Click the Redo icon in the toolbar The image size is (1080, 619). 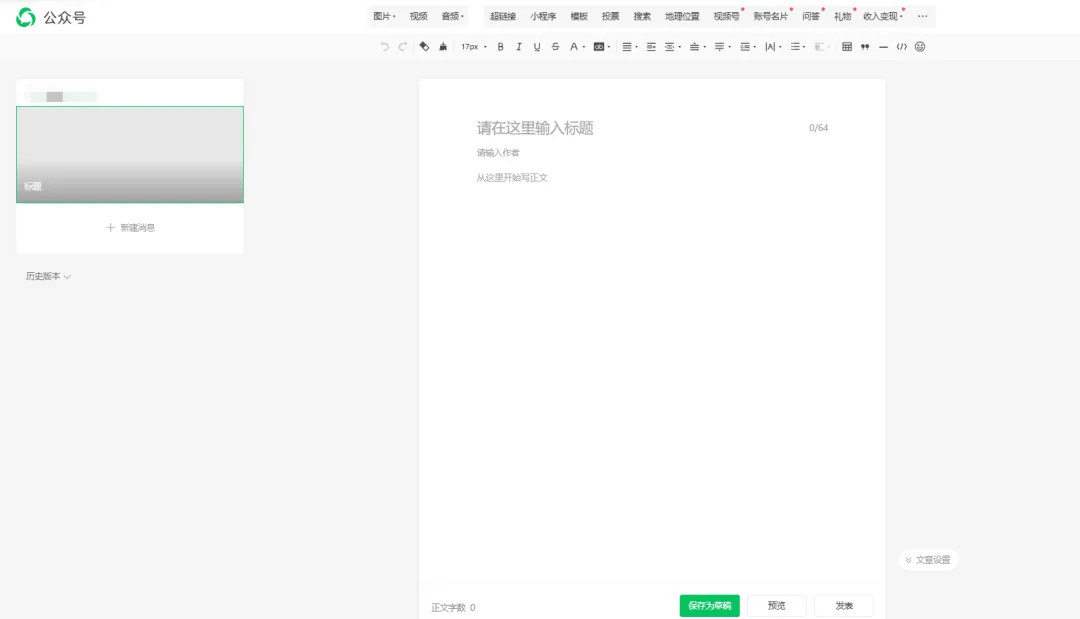coord(402,46)
